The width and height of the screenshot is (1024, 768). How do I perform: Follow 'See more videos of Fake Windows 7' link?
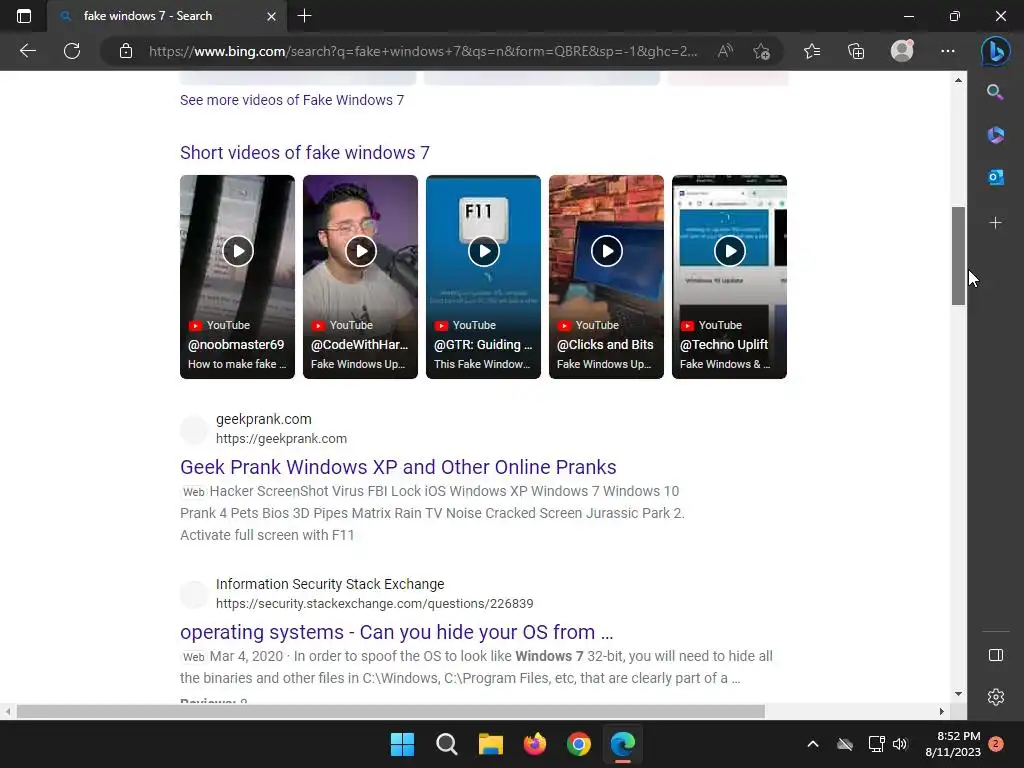tap(292, 100)
